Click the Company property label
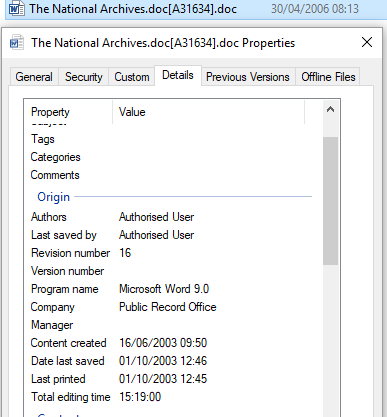Viewport: 387px width, 417px height. click(x=52, y=307)
